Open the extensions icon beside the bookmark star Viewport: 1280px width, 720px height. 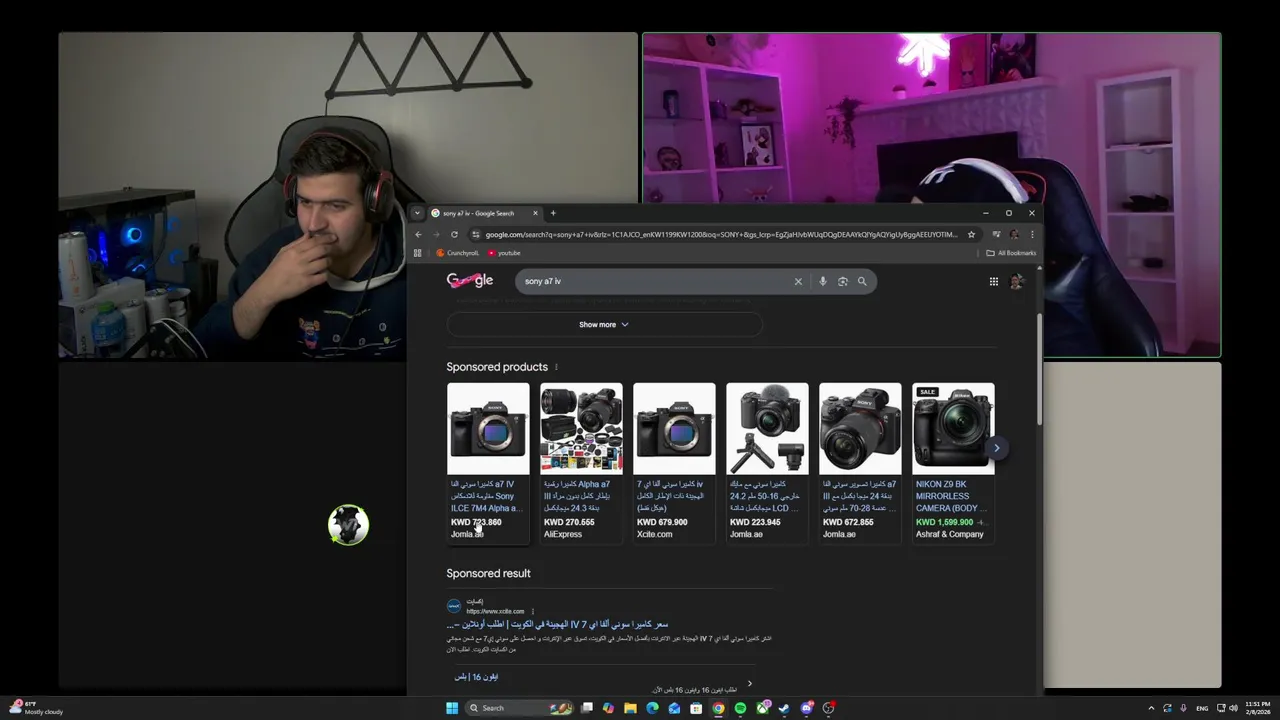coord(996,234)
